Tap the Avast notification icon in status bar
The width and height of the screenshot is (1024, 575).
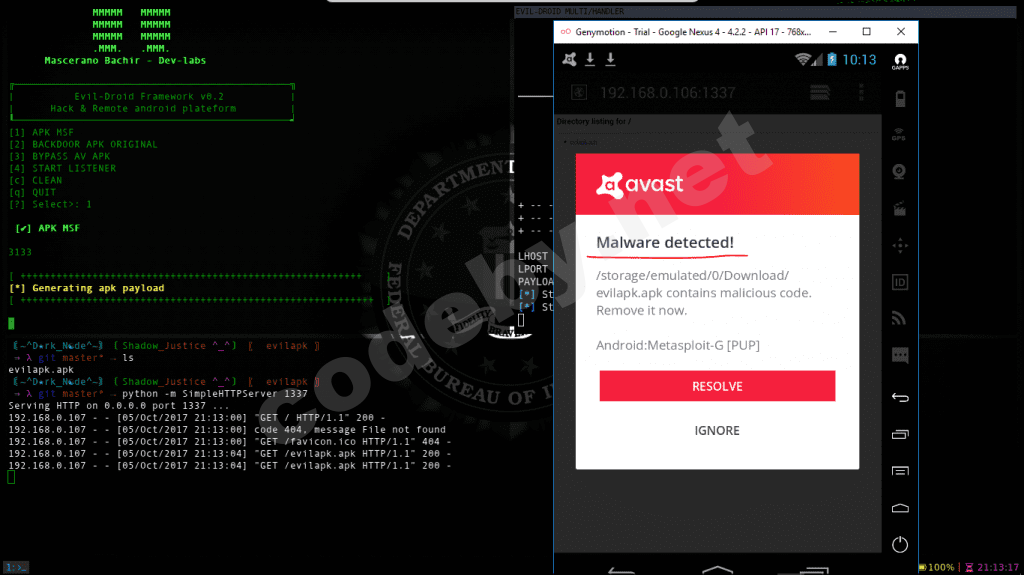pos(569,59)
